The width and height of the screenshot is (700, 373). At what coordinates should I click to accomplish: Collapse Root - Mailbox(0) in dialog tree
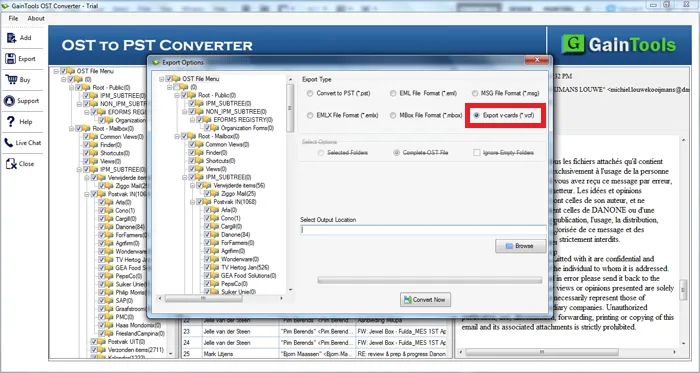point(177,136)
